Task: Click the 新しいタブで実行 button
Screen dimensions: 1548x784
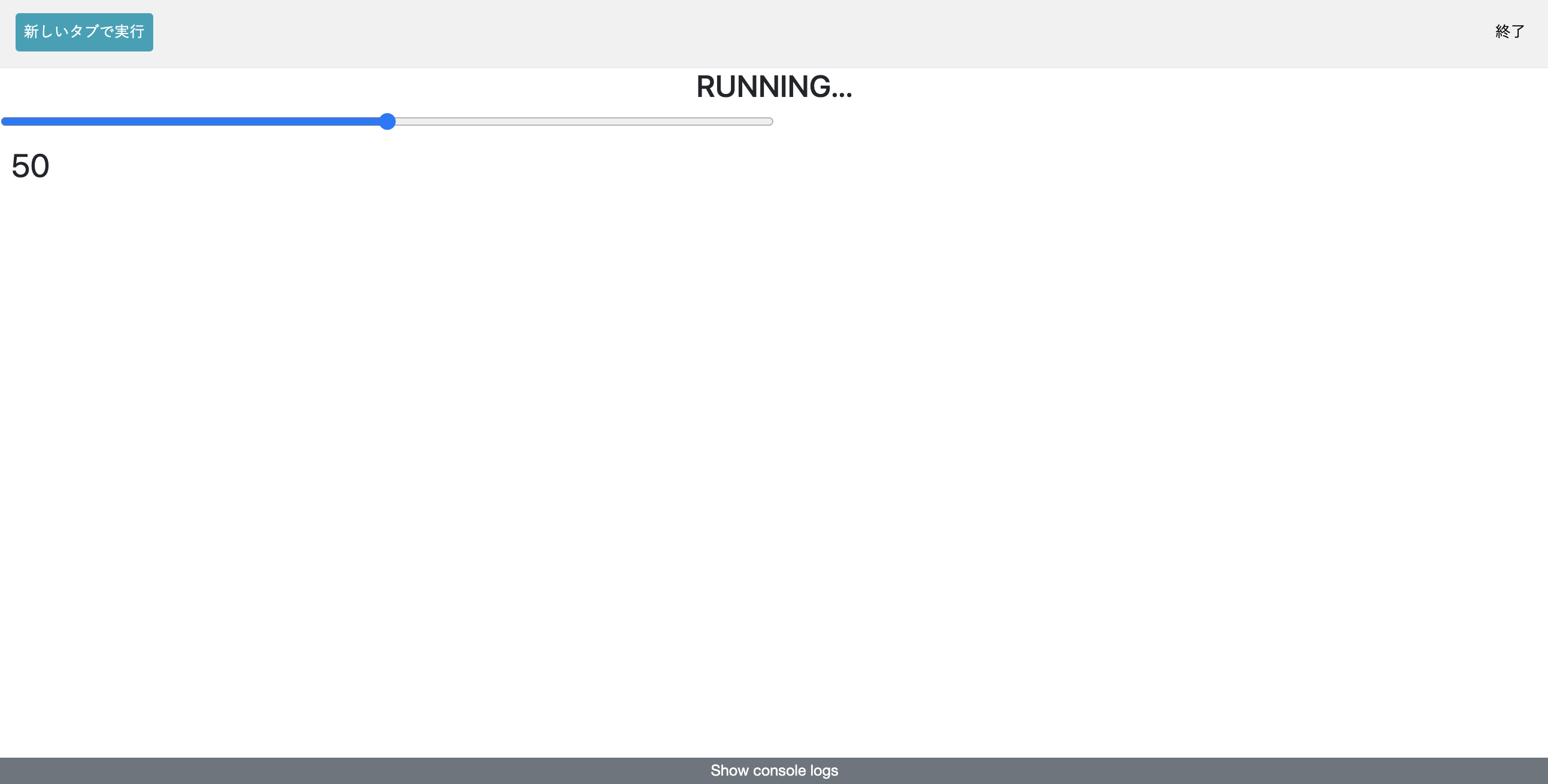Action: pos(84,32)
